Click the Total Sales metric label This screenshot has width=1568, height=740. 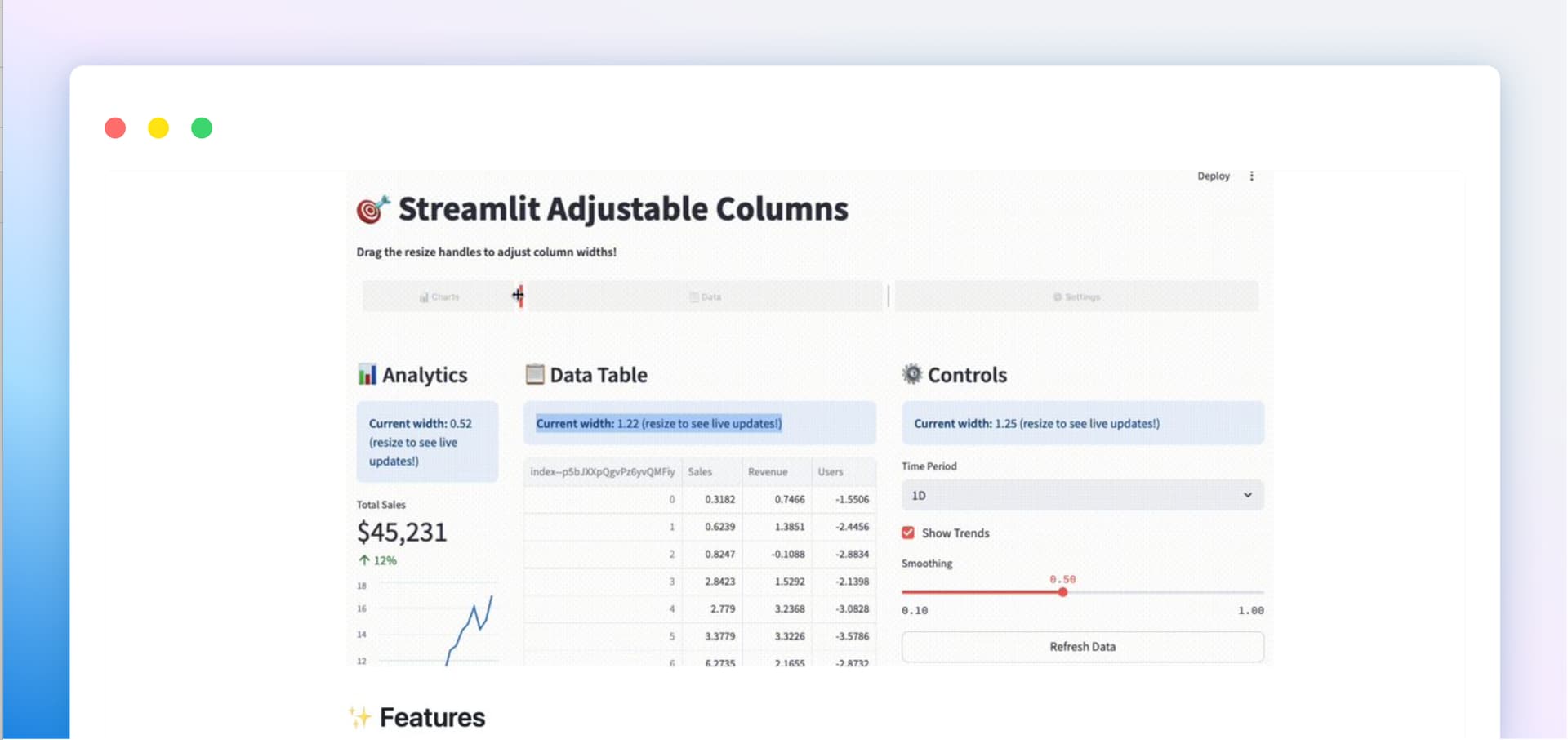tap(381, 505)
